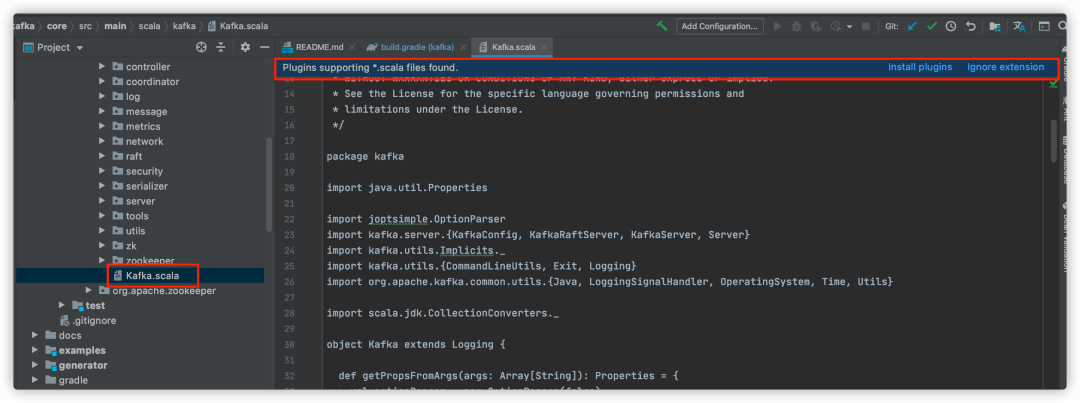Expand the log folder

tap(102, 96)
